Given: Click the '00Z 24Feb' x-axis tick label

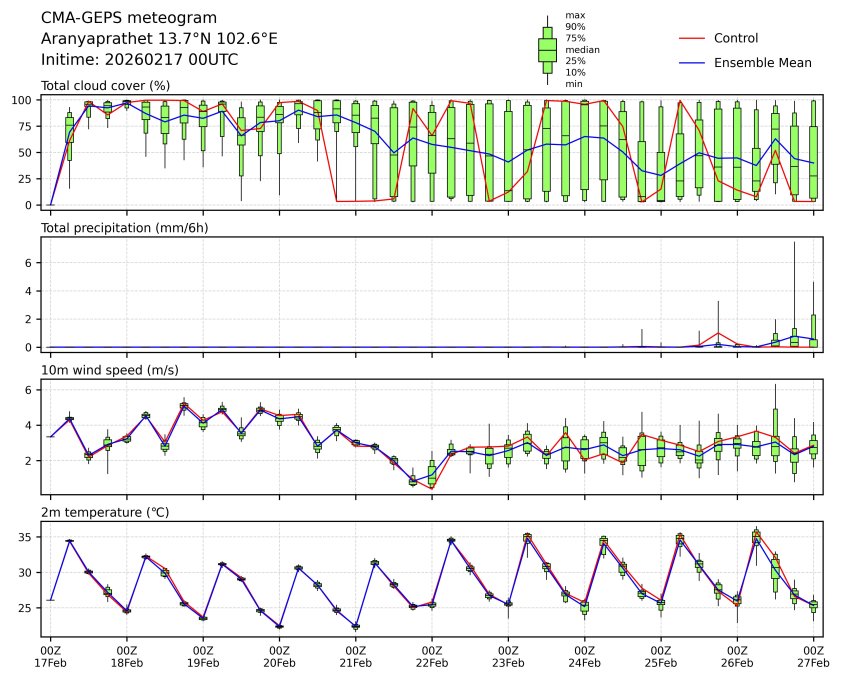Looking at the screenshot, I should coord(584,655).
